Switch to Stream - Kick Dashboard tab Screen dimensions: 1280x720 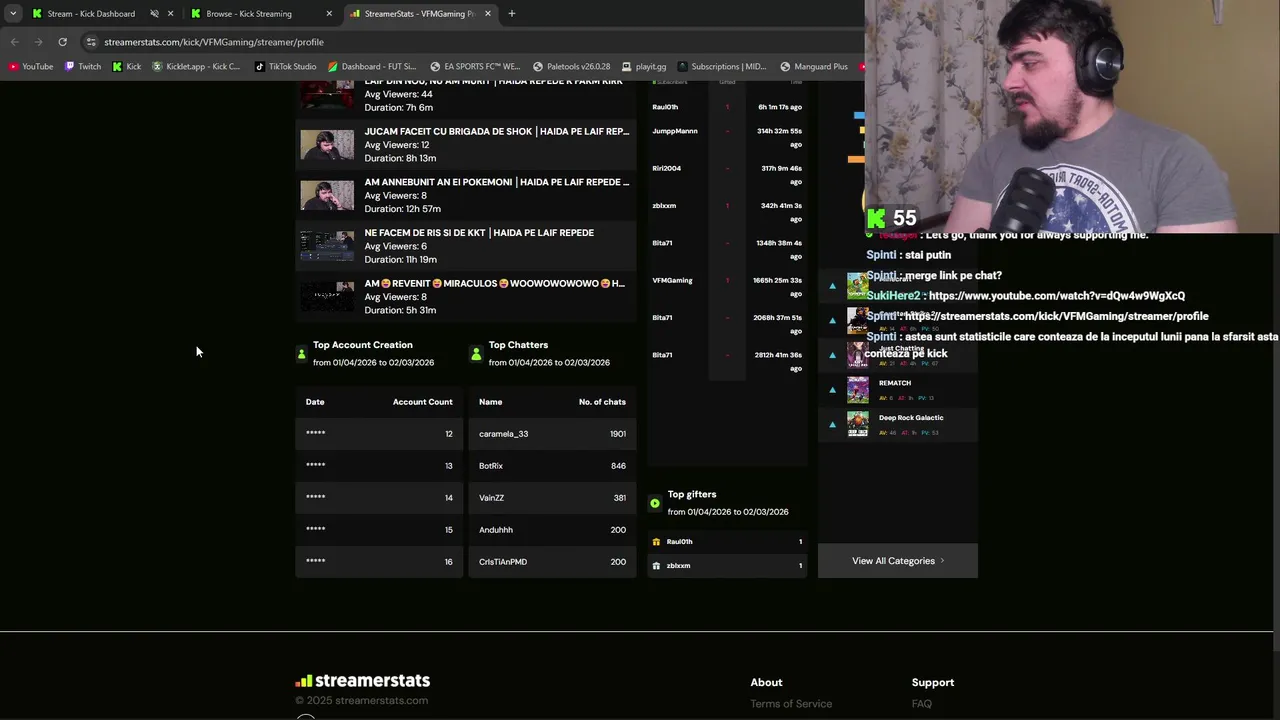[x=91, y=14]
